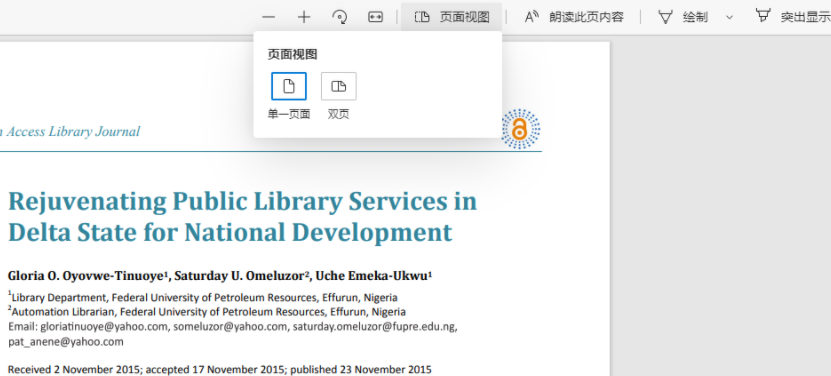Click email pat_anene@yahoo.com

66,342
